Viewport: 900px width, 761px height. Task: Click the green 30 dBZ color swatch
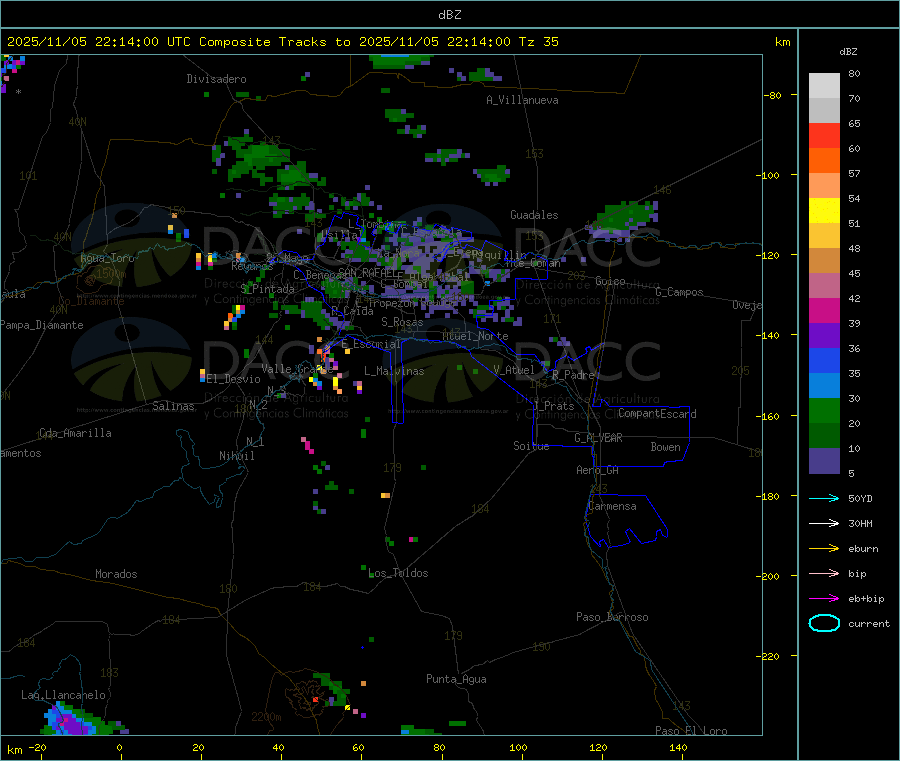[824, 410]
